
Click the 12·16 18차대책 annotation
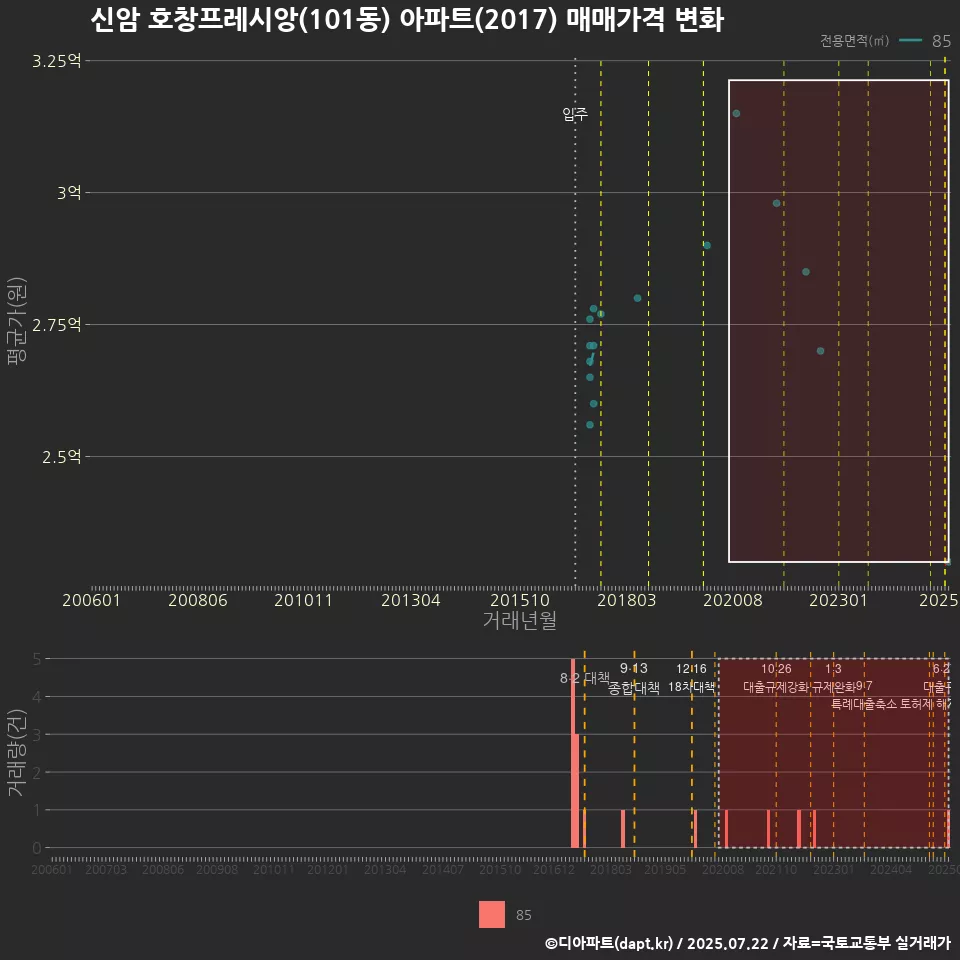pos(691,678)
